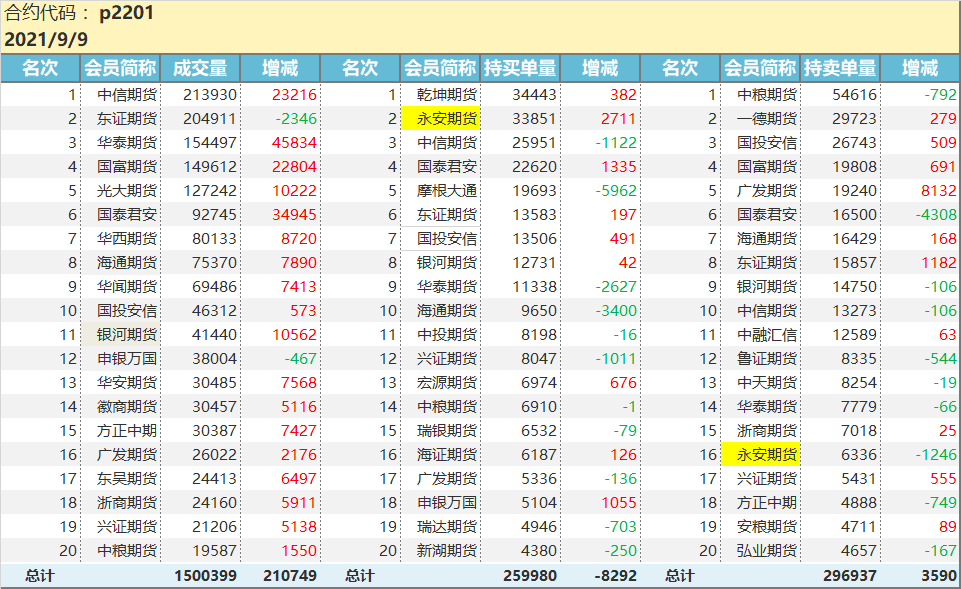Click the volume value 21206
The height and width of the screenshot is (589, 961).
coord(214,526)
